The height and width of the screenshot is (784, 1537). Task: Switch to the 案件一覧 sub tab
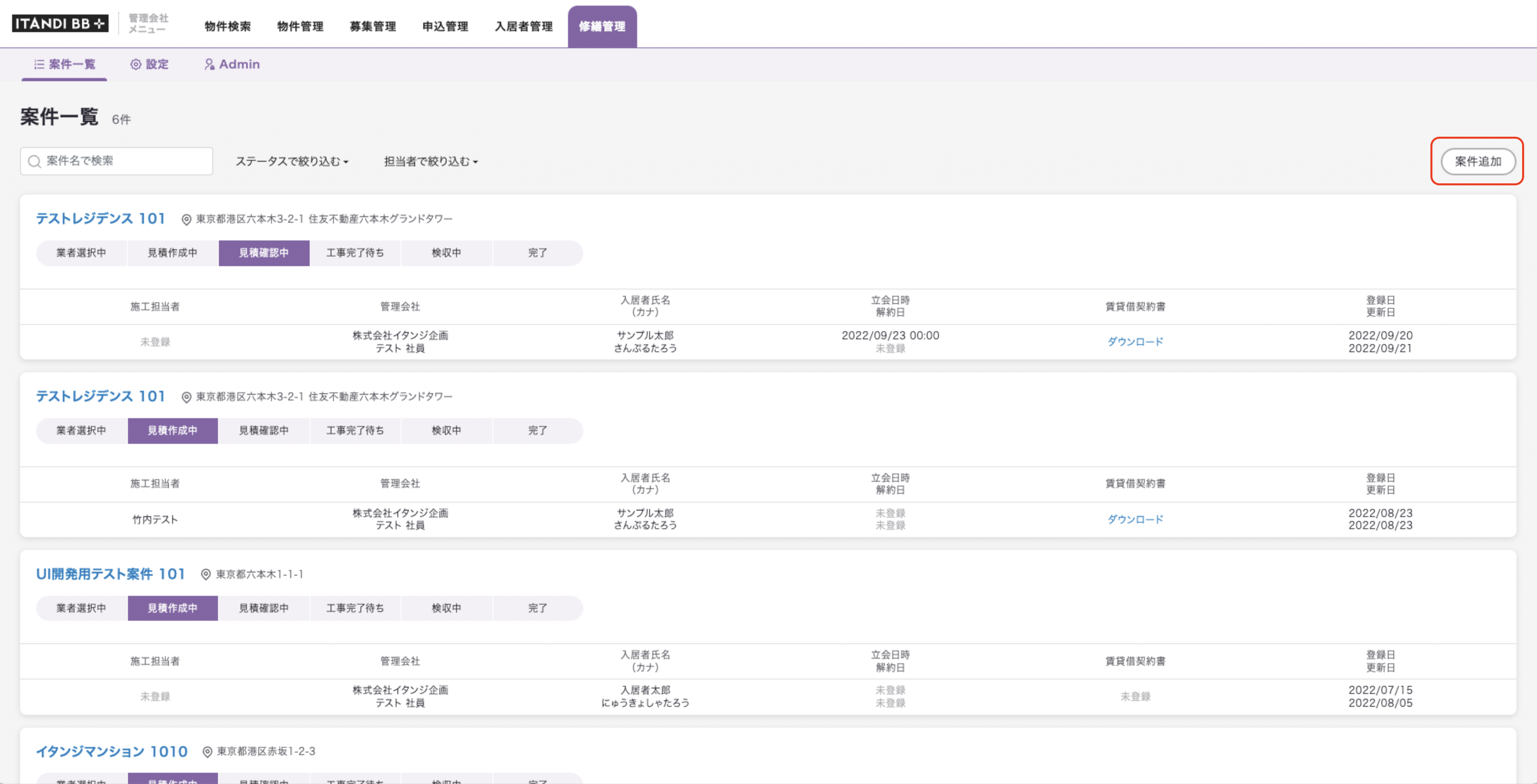click(x=64, y=64)
